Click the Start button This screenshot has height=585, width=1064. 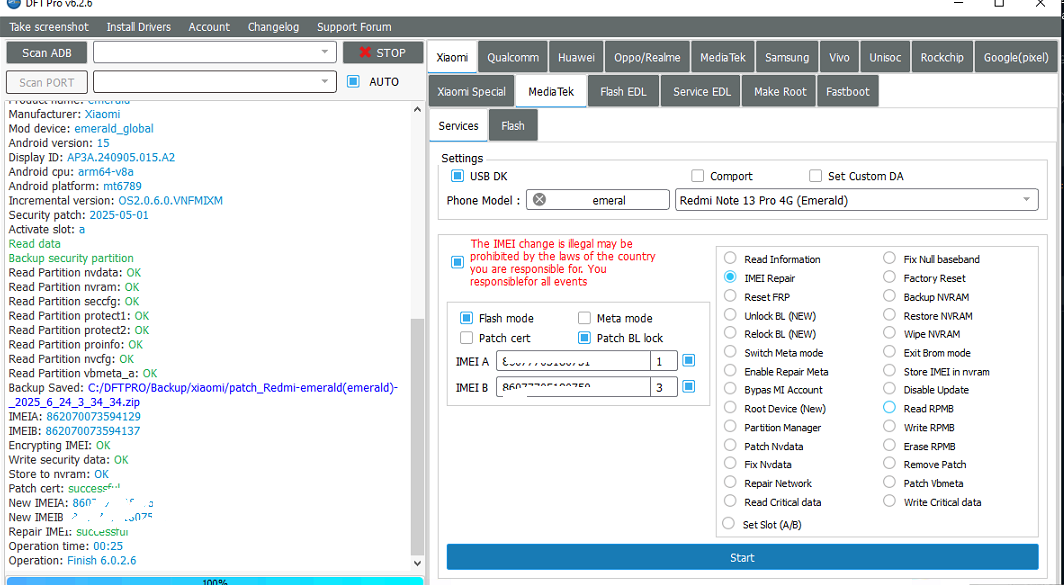(x=742, y=557)
